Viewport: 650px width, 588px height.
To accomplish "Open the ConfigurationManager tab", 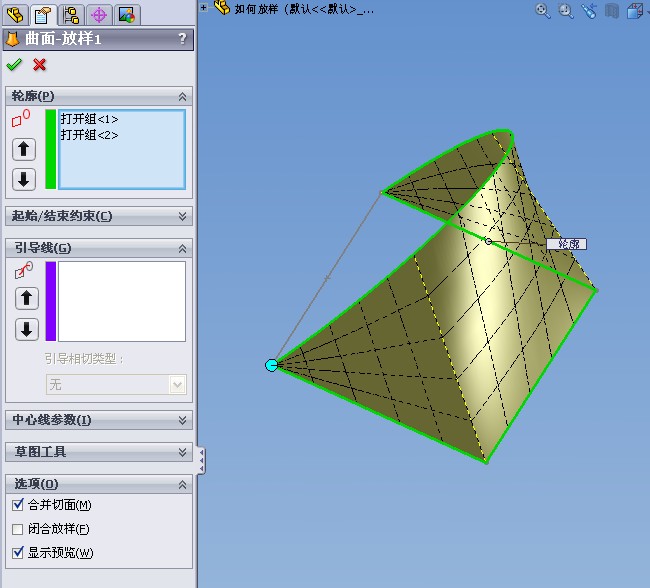I will [x=71, y=15].
